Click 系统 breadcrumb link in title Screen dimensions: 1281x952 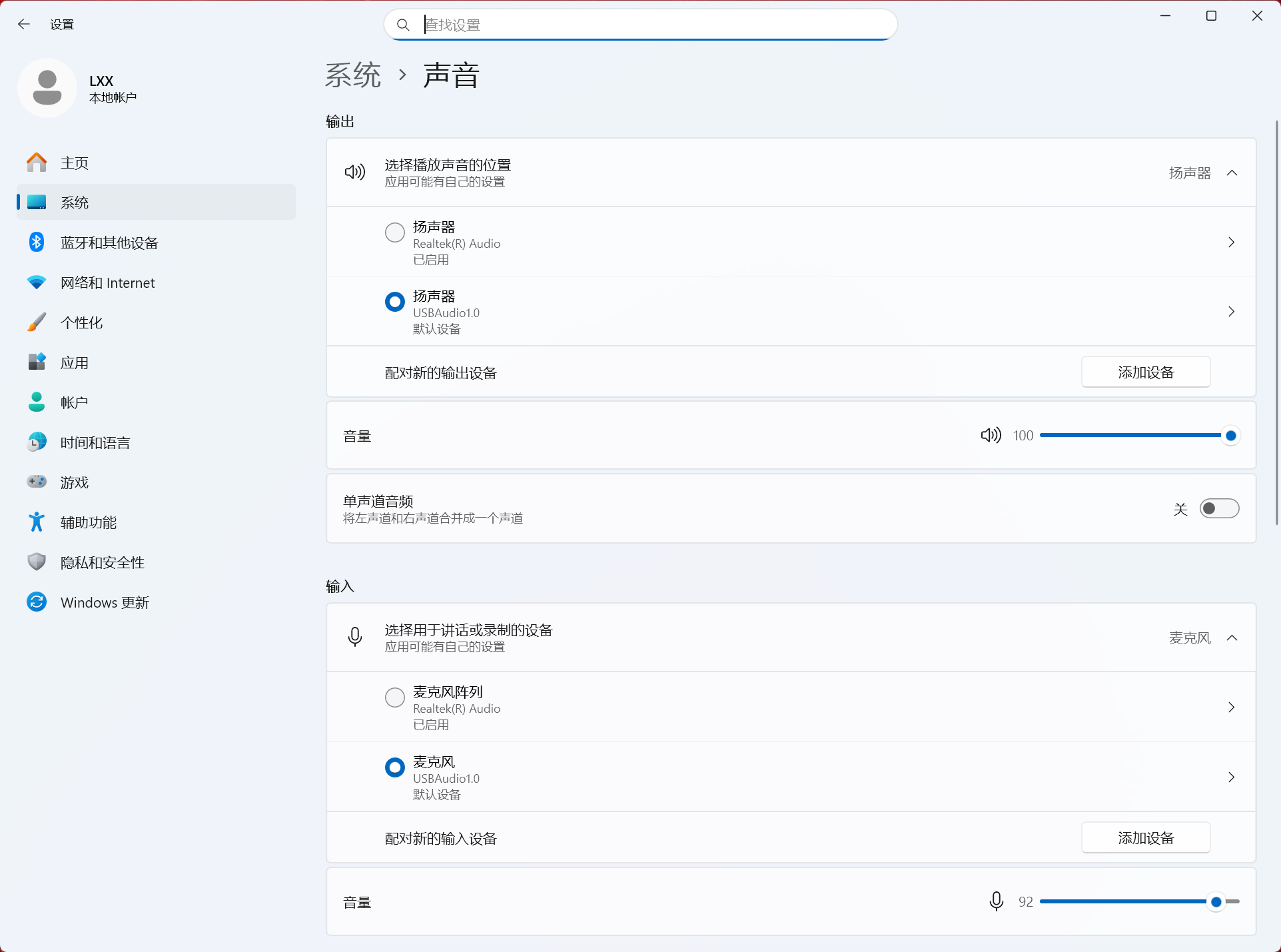point(353,75)
